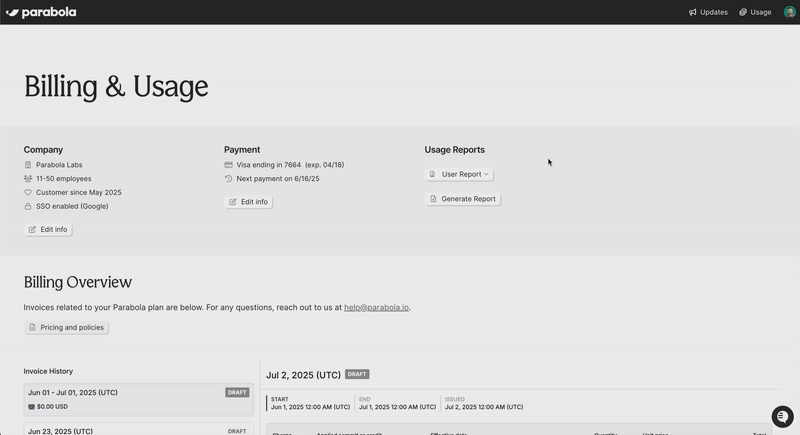Screen dimensions: 800x435
Task: Select the Jun 01 - Jul 01, 2025 invoice
Action: pos(138,399)
